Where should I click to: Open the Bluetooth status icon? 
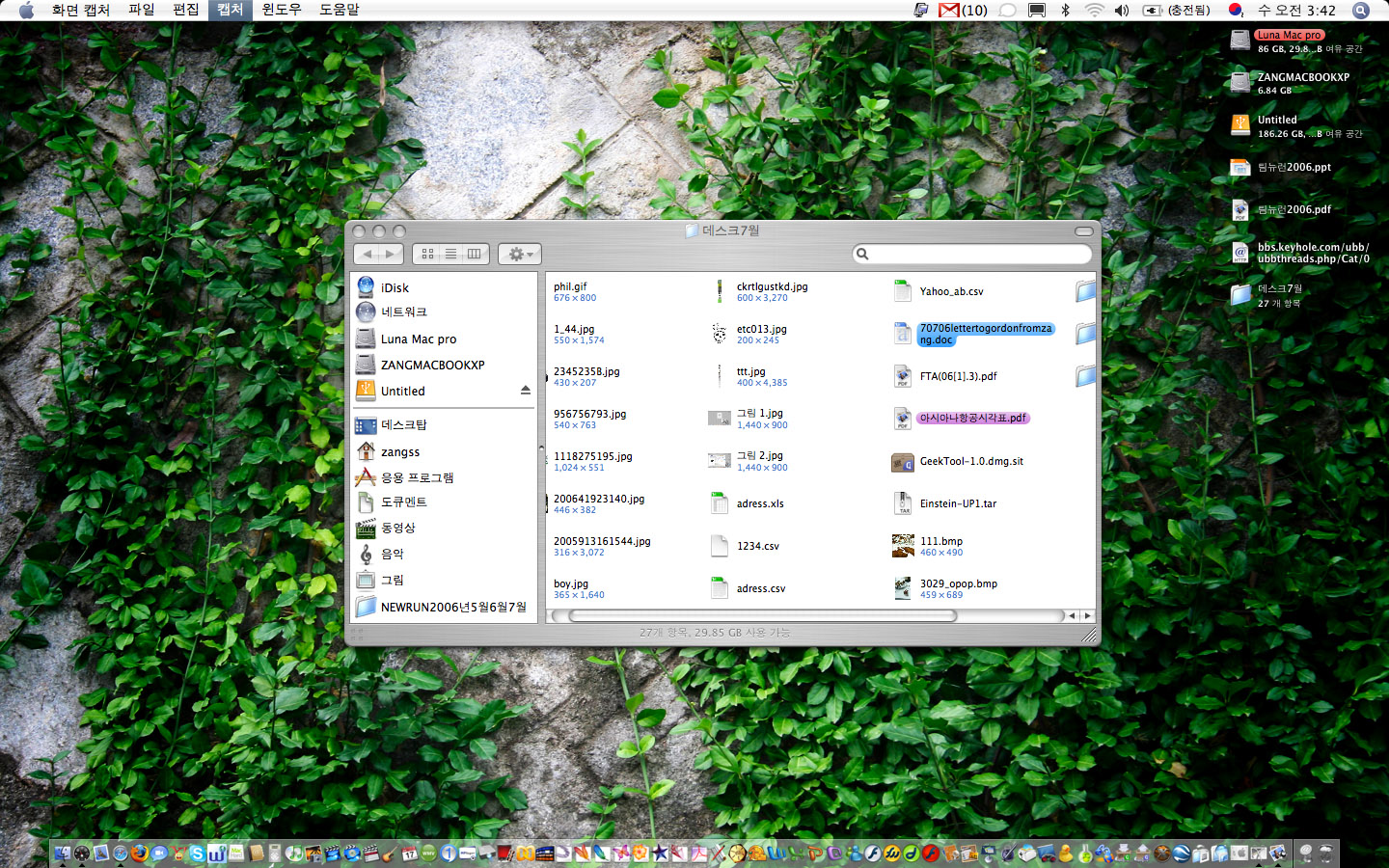(x=1066, y=10)
